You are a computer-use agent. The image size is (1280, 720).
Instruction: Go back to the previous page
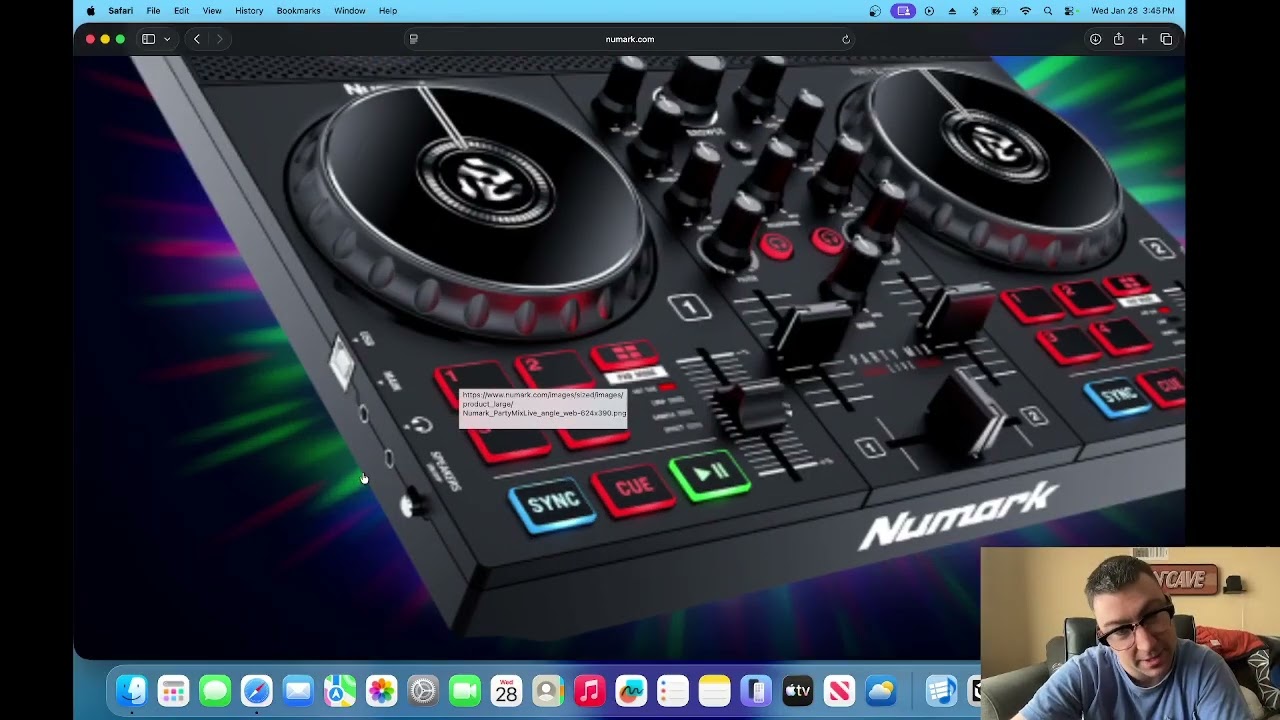[197, 39]
